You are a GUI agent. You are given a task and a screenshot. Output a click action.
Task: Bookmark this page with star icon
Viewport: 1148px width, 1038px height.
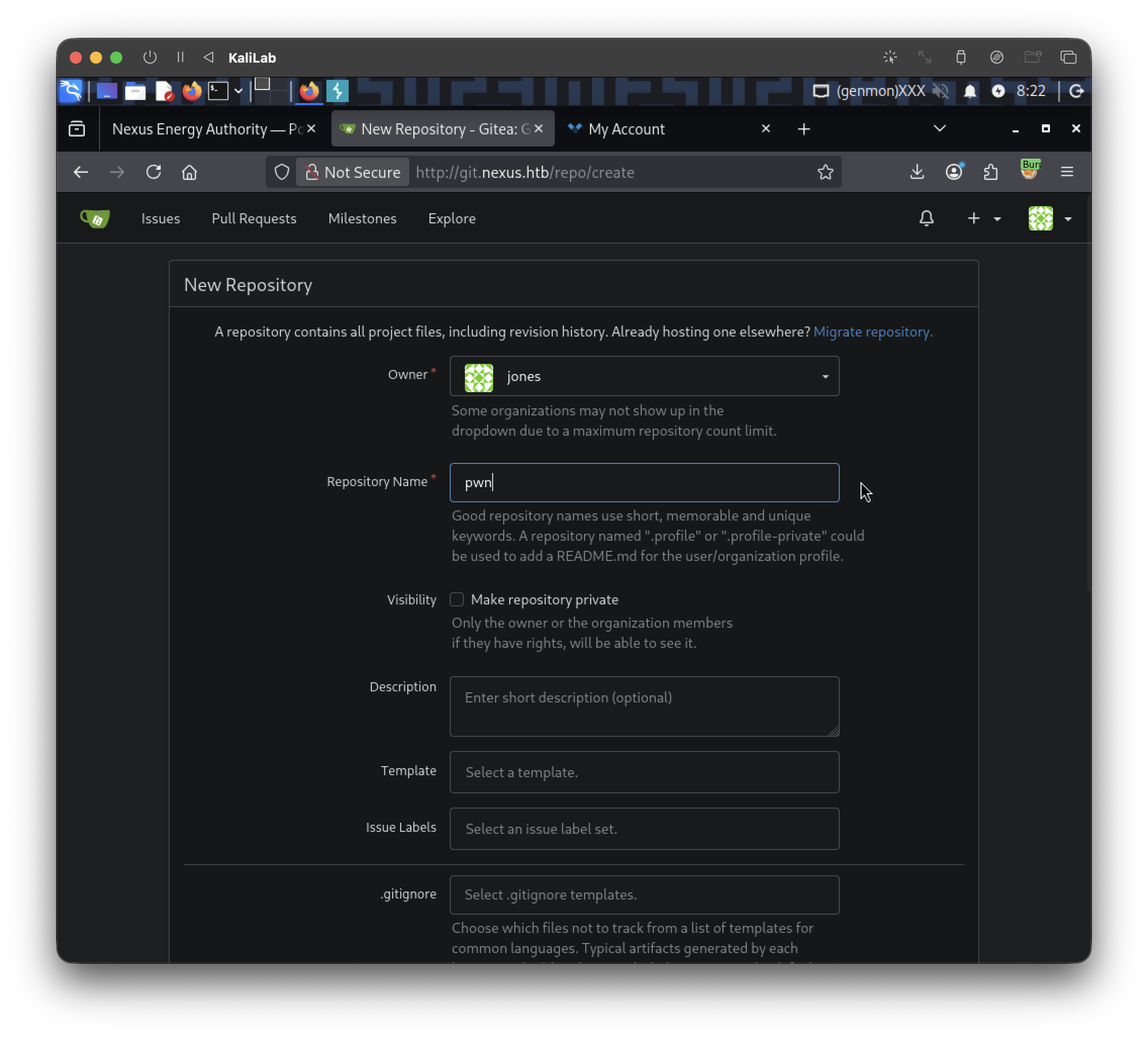(x=825, y=172)
